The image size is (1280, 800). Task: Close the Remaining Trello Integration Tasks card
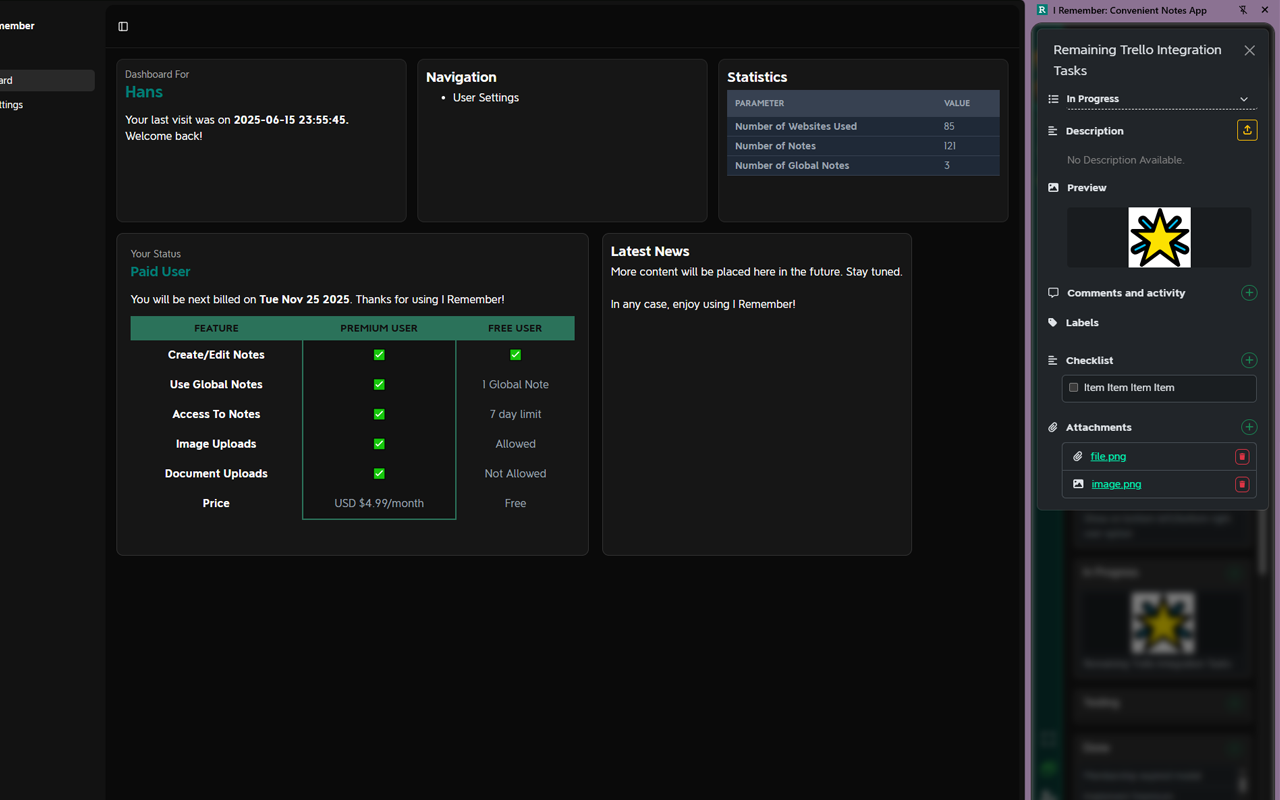1249,50
